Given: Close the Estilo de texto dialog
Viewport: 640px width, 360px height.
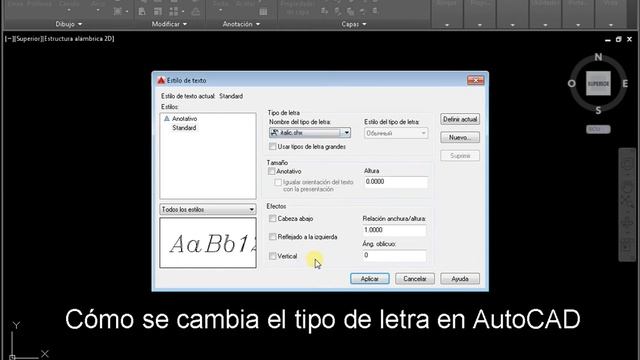Looking at the screenshot, I should coord(476,80).
